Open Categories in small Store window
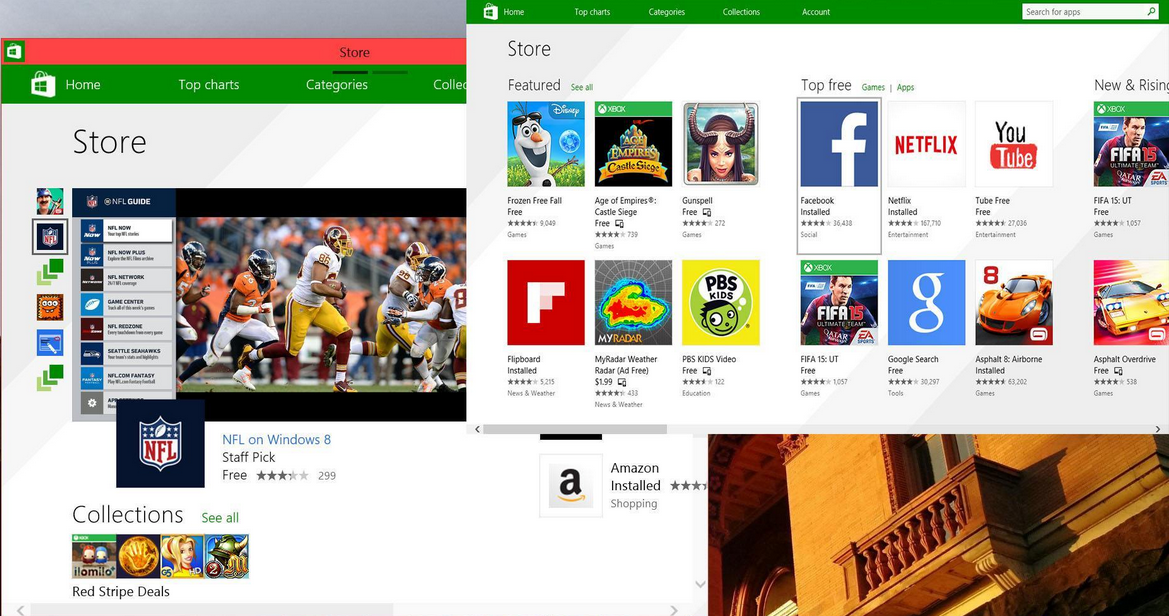This screenshot has width=1169, height=616. (x=667, y=12)
